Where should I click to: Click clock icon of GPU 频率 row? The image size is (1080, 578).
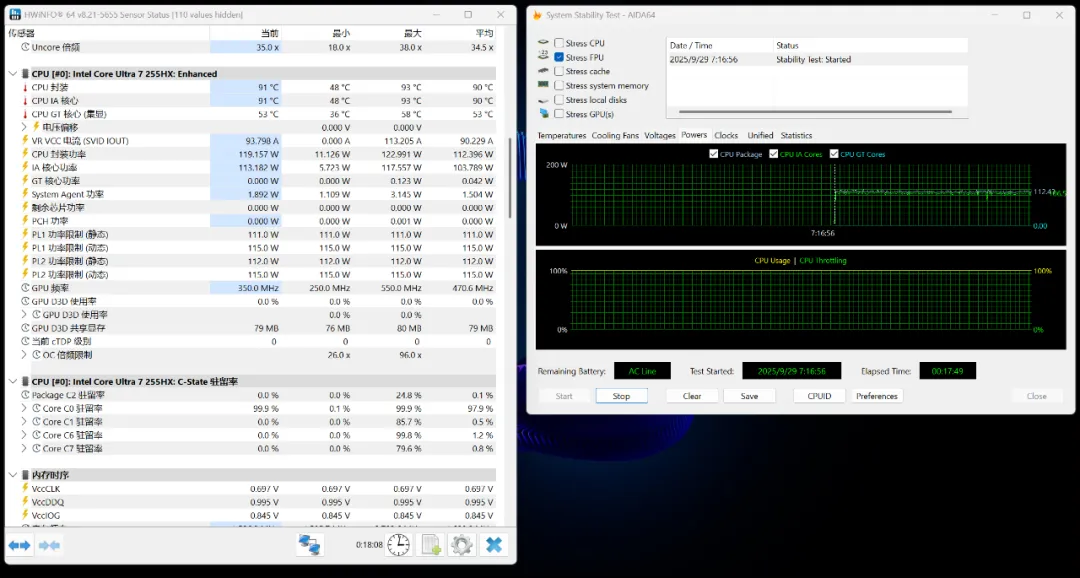25,288
